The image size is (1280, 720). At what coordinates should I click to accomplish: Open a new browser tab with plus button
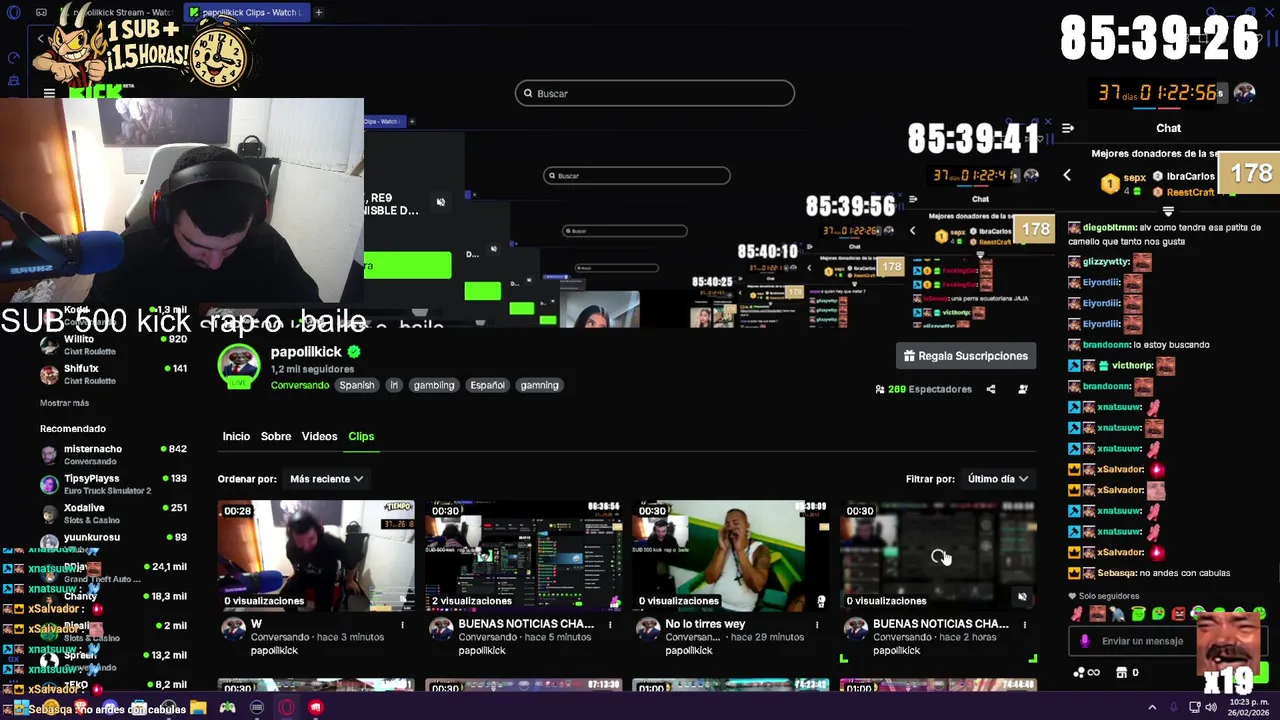point(318,12)
